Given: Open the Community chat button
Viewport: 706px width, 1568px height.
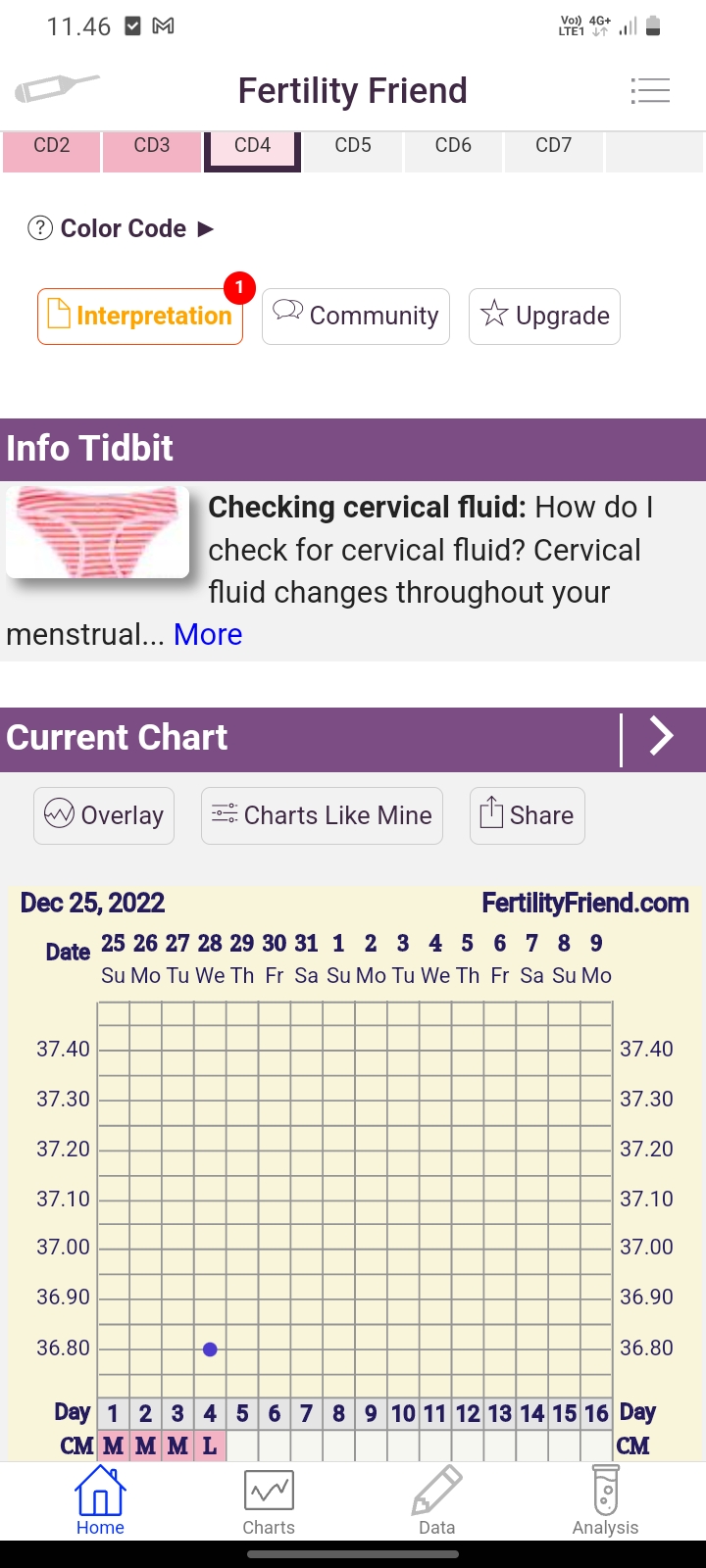Looking at the screenshot, I should coord(355,316).
